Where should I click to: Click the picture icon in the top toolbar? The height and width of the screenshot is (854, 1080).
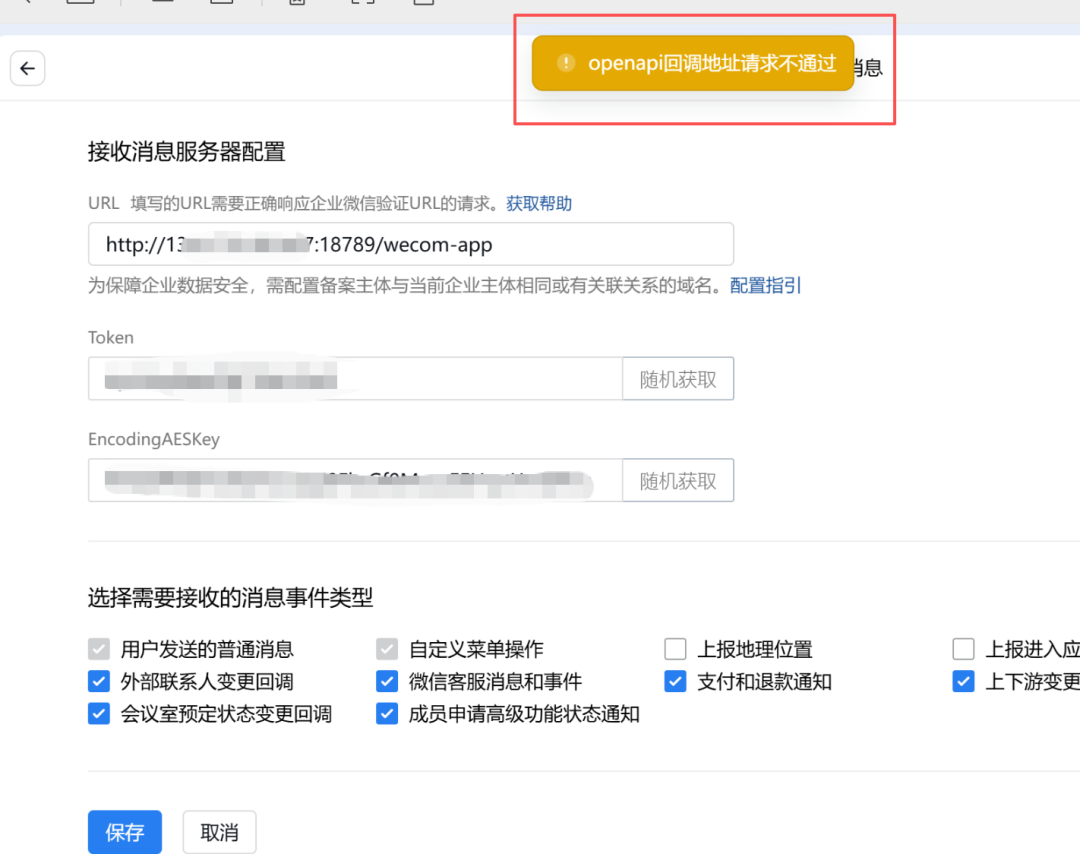coord(295,4)
